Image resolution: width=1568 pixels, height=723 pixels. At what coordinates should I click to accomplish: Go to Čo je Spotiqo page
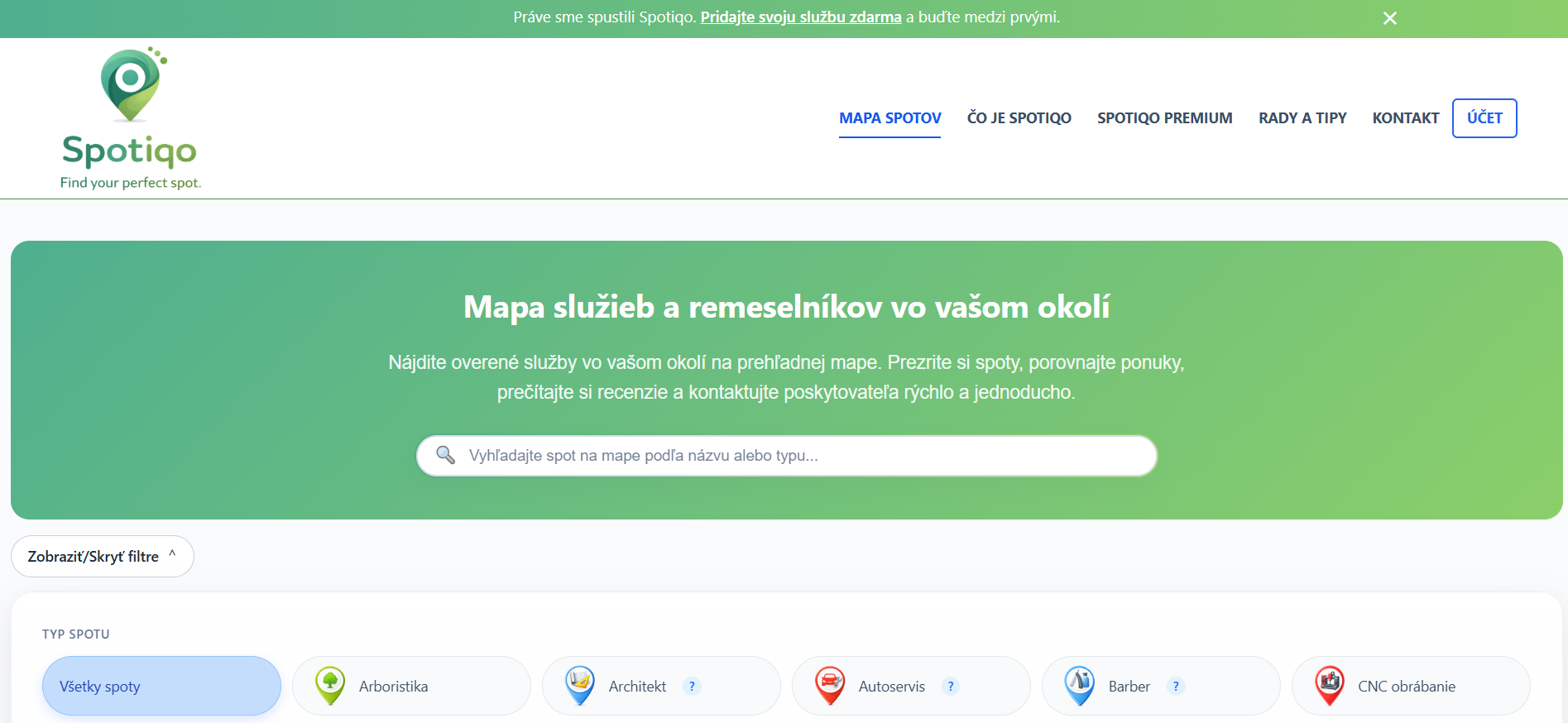[1019, 118]
